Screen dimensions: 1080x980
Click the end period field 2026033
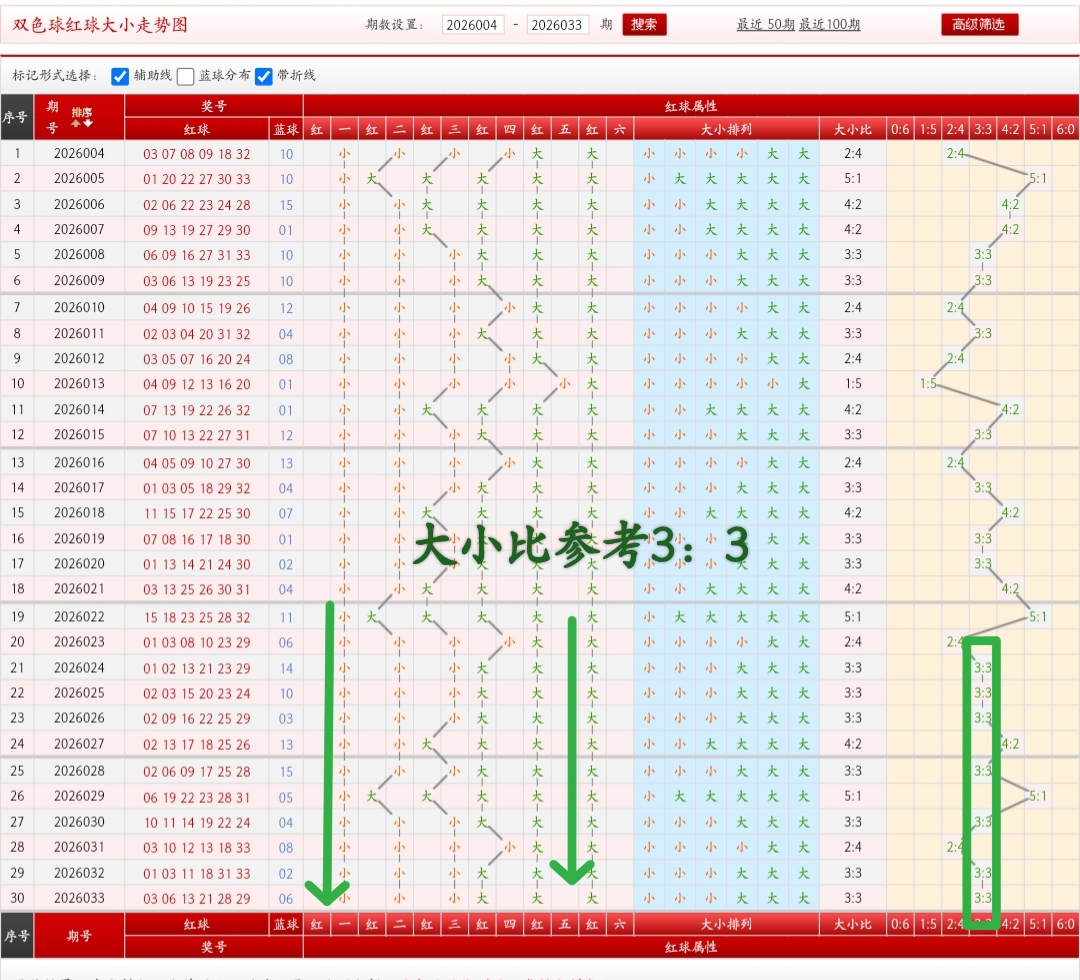(557, 25)
